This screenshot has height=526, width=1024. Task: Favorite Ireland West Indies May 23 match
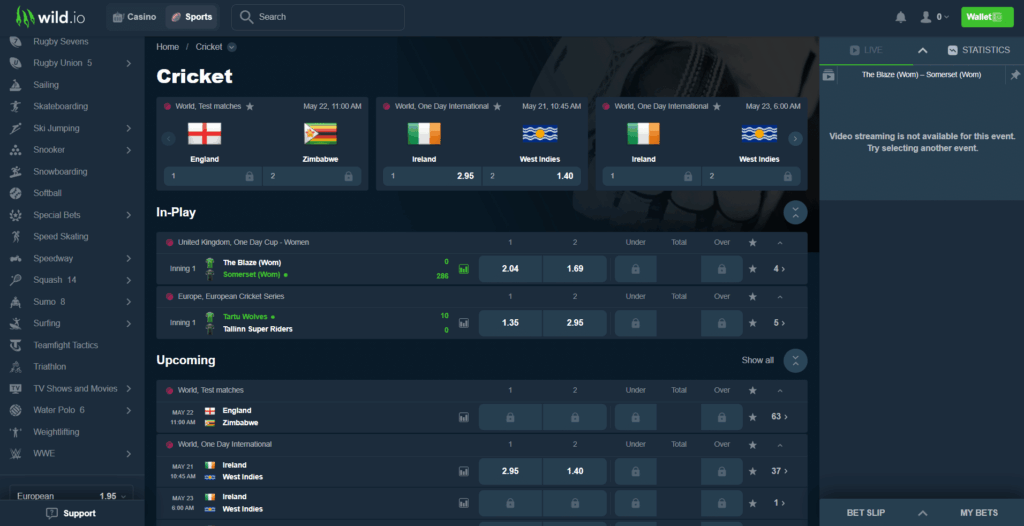[752, 503]
